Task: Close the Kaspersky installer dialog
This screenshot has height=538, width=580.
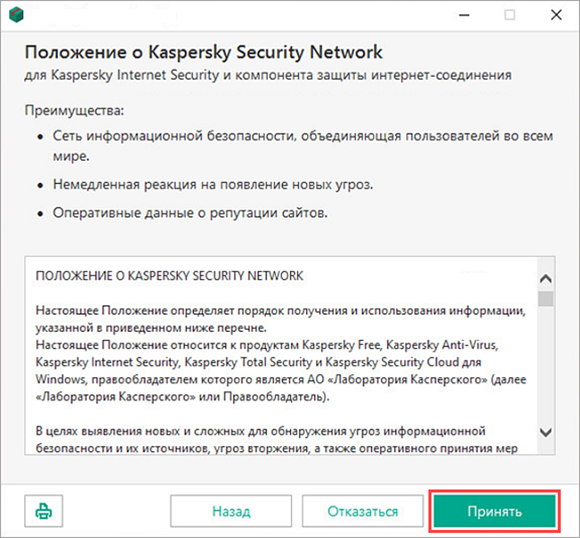Action: tap(556, 15)
